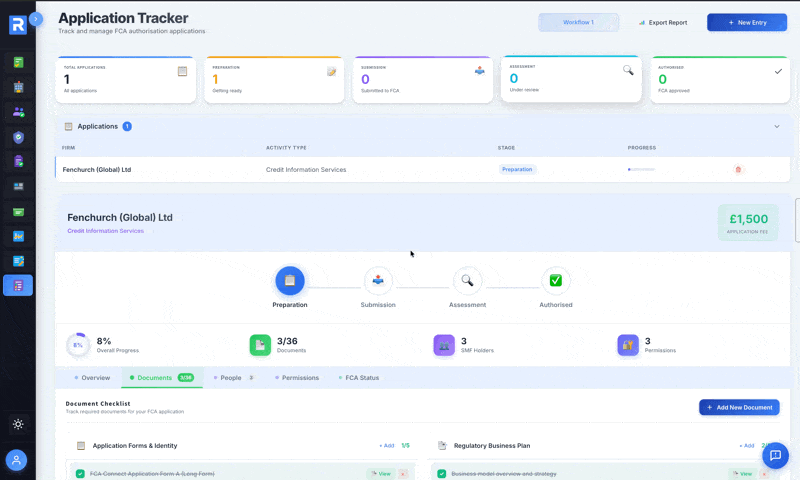Select the Preparation stage step icon
The width and height of the screenshot is (800, 480).
pos(290,281)
